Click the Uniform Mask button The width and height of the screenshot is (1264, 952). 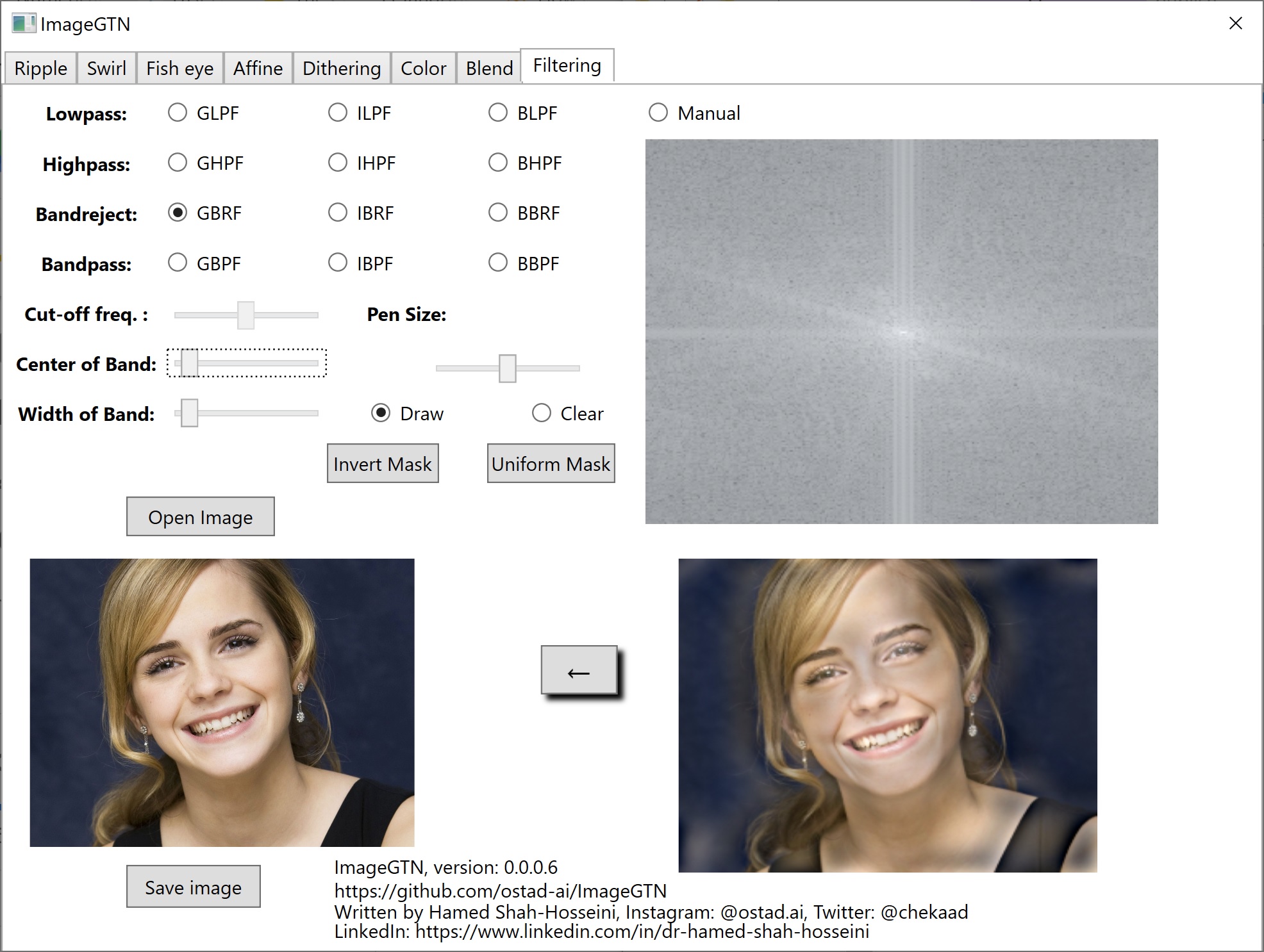(x=551, y=463)
